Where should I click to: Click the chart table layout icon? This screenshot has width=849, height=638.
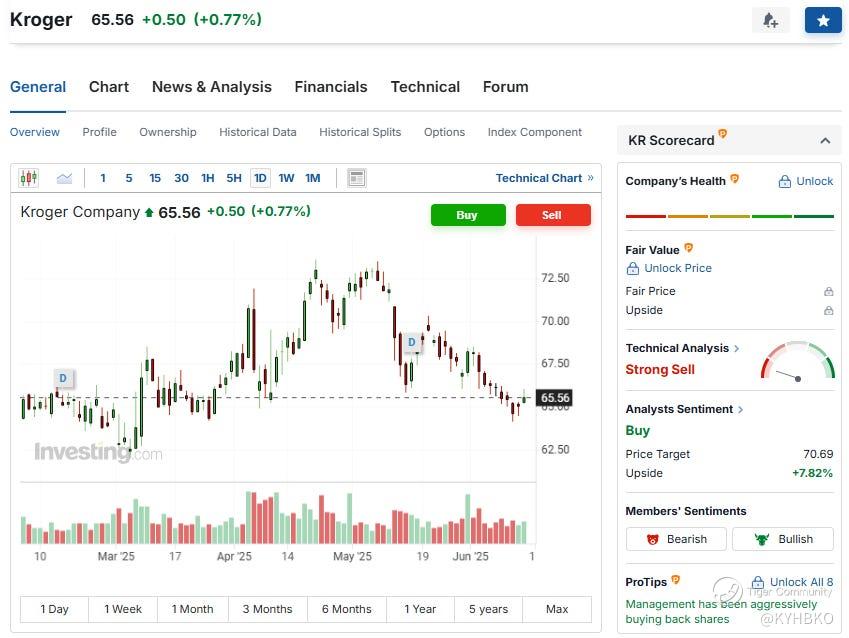[356, 178]
